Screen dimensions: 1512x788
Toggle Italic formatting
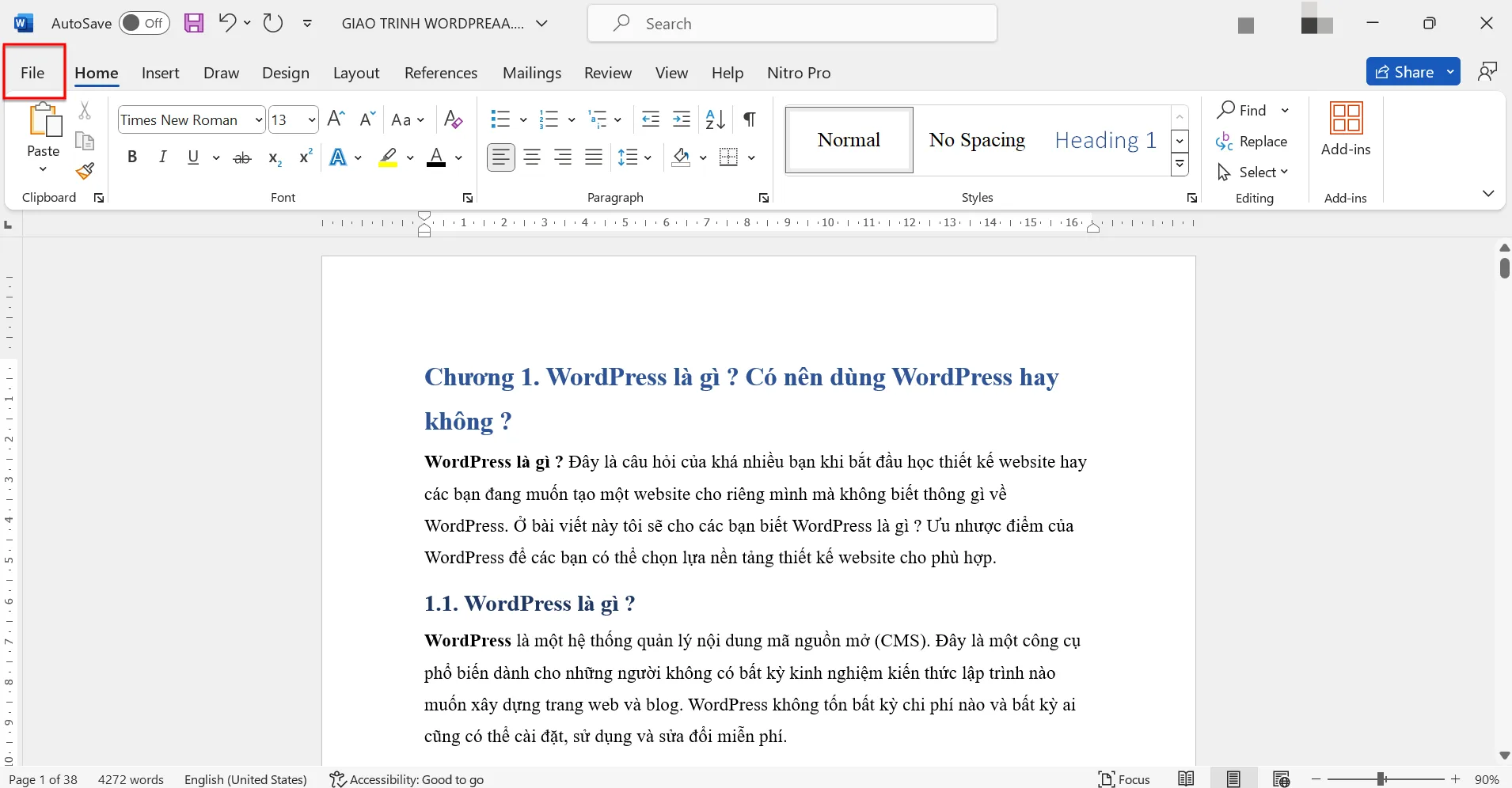[162, 157]
